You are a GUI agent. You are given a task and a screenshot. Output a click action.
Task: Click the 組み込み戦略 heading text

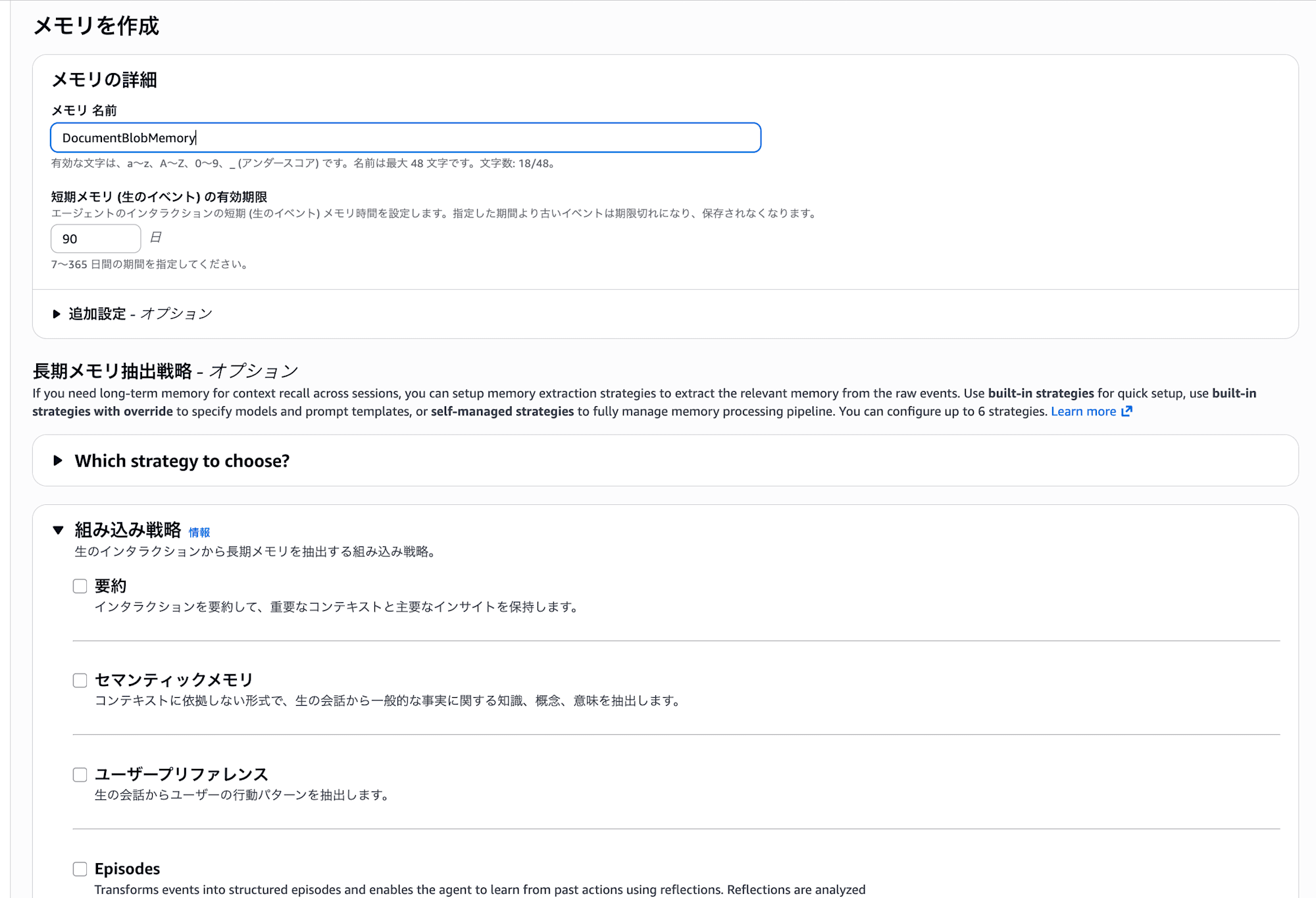[x=128, y=530]
